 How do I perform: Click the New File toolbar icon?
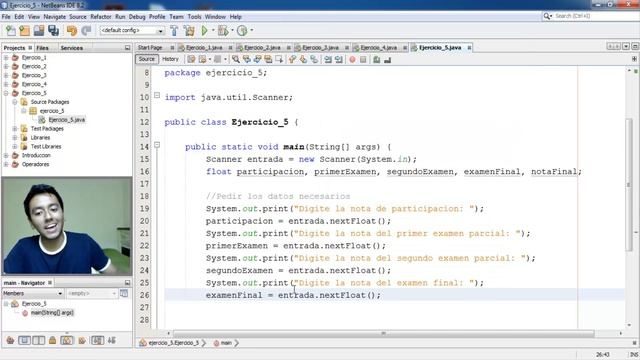pyautogui.click(x=11, y=31)
